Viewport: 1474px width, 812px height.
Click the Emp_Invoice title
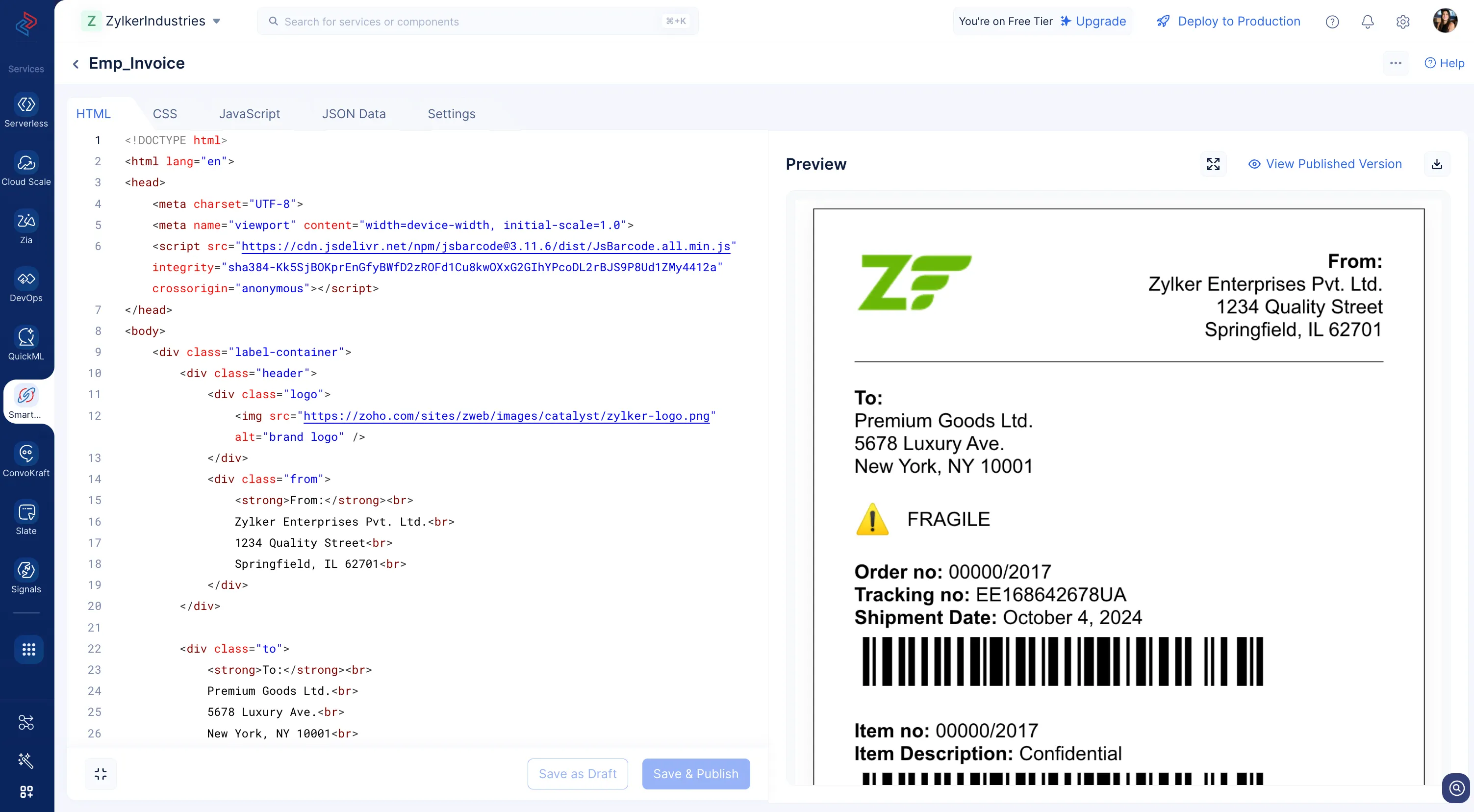pos(137,63)
